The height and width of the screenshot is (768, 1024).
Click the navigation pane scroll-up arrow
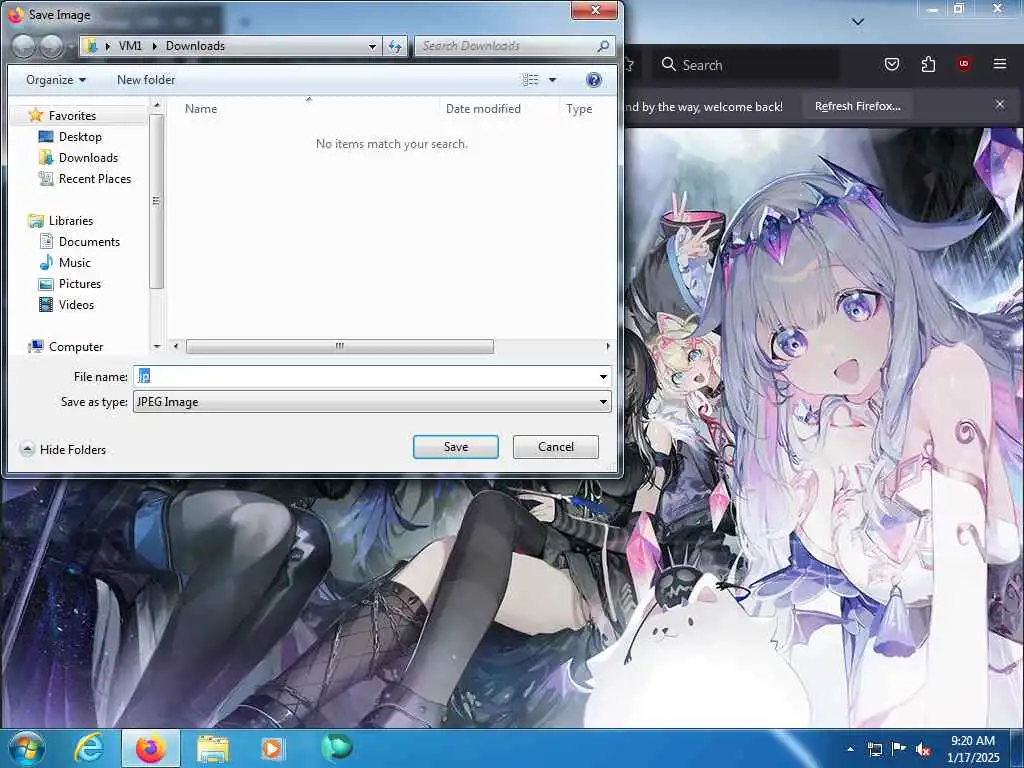point(156,105)
